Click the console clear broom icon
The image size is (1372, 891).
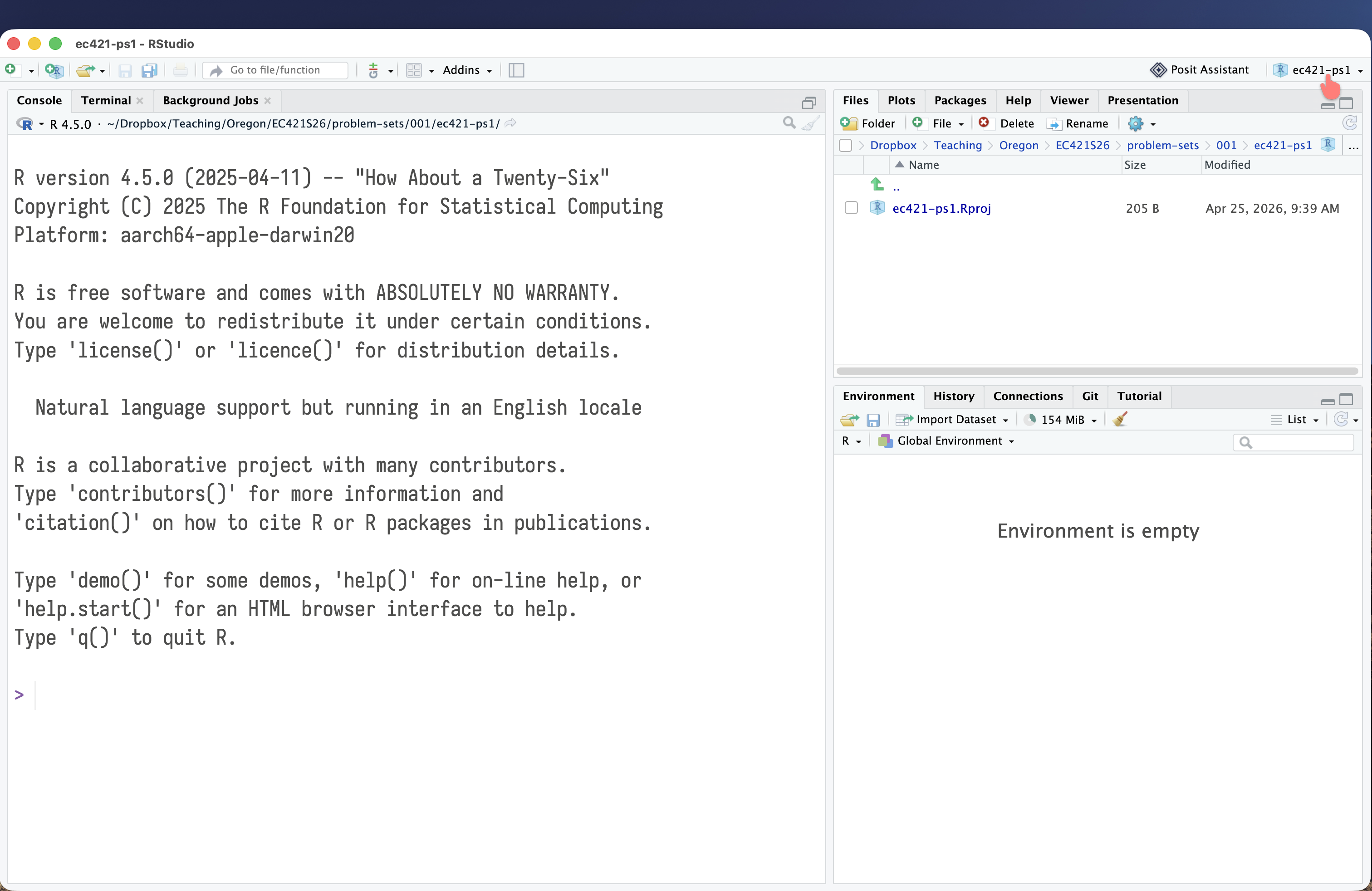point(812,123)
